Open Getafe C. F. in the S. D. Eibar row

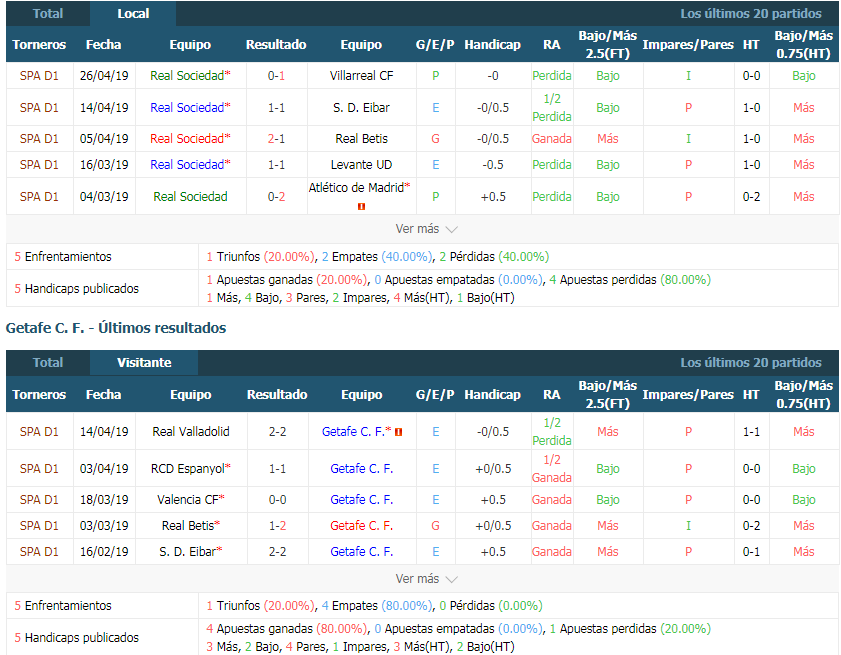pos(362,552)
